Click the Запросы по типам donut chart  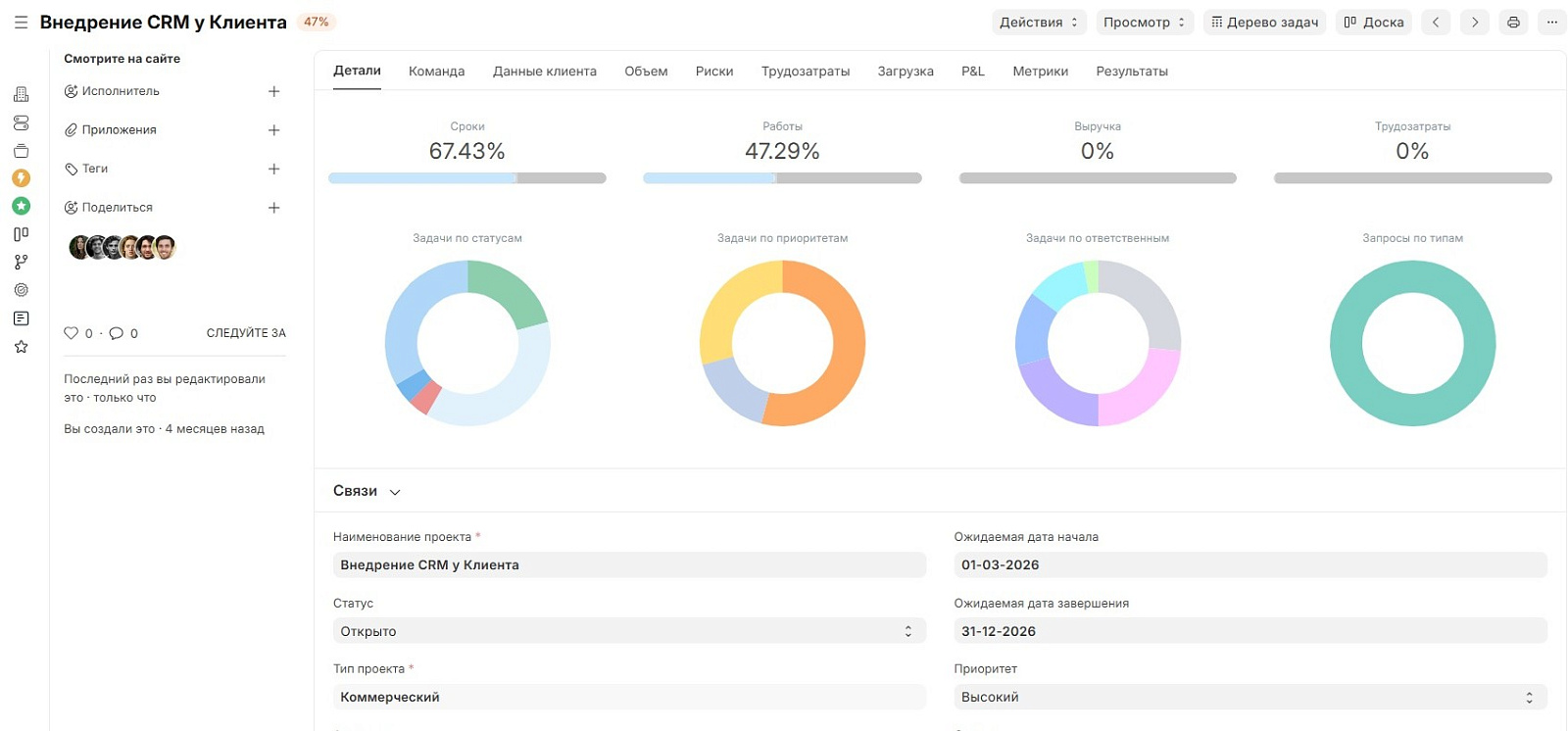(1412, 343)
